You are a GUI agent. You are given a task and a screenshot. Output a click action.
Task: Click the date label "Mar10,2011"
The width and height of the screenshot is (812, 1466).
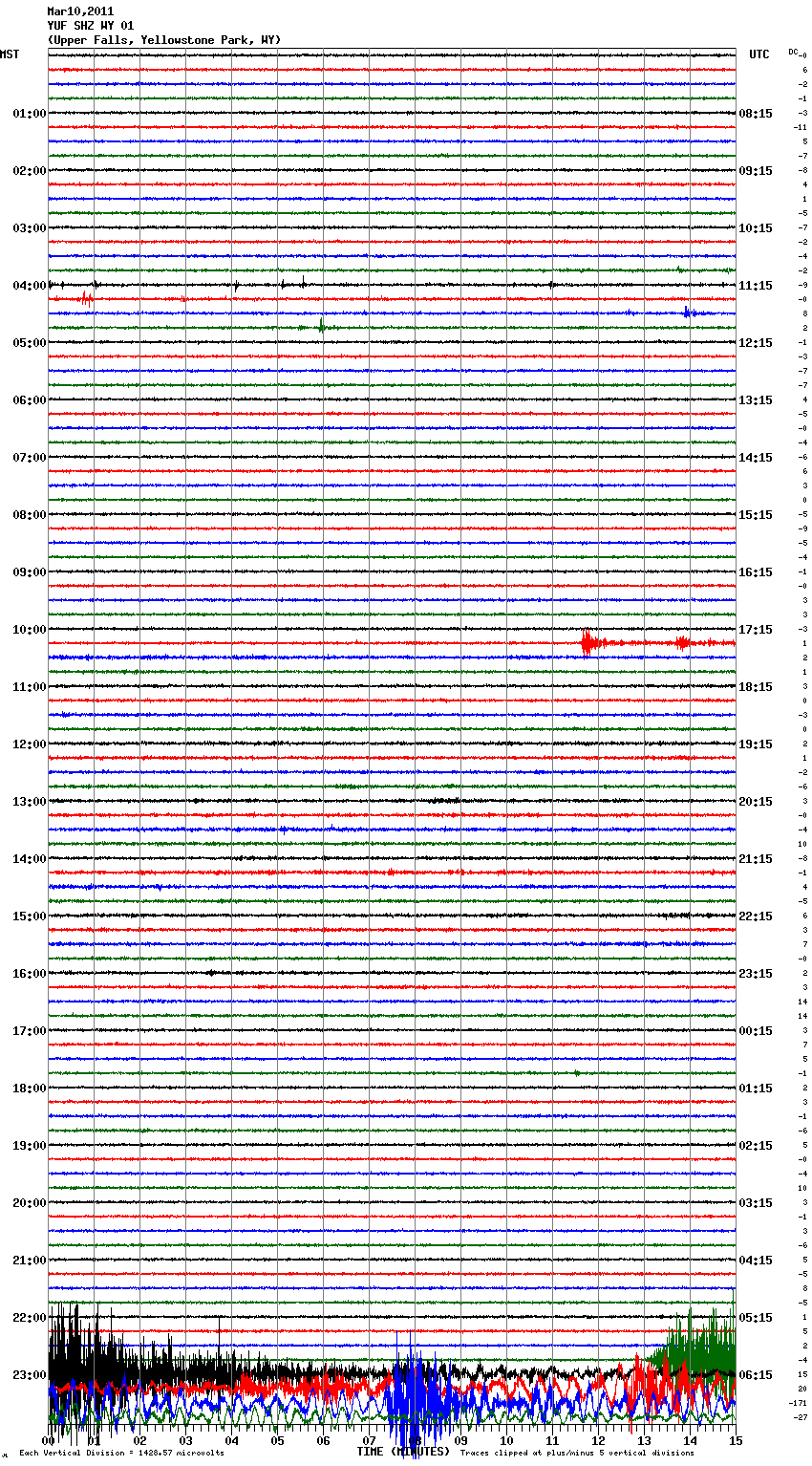pos(80,11)
